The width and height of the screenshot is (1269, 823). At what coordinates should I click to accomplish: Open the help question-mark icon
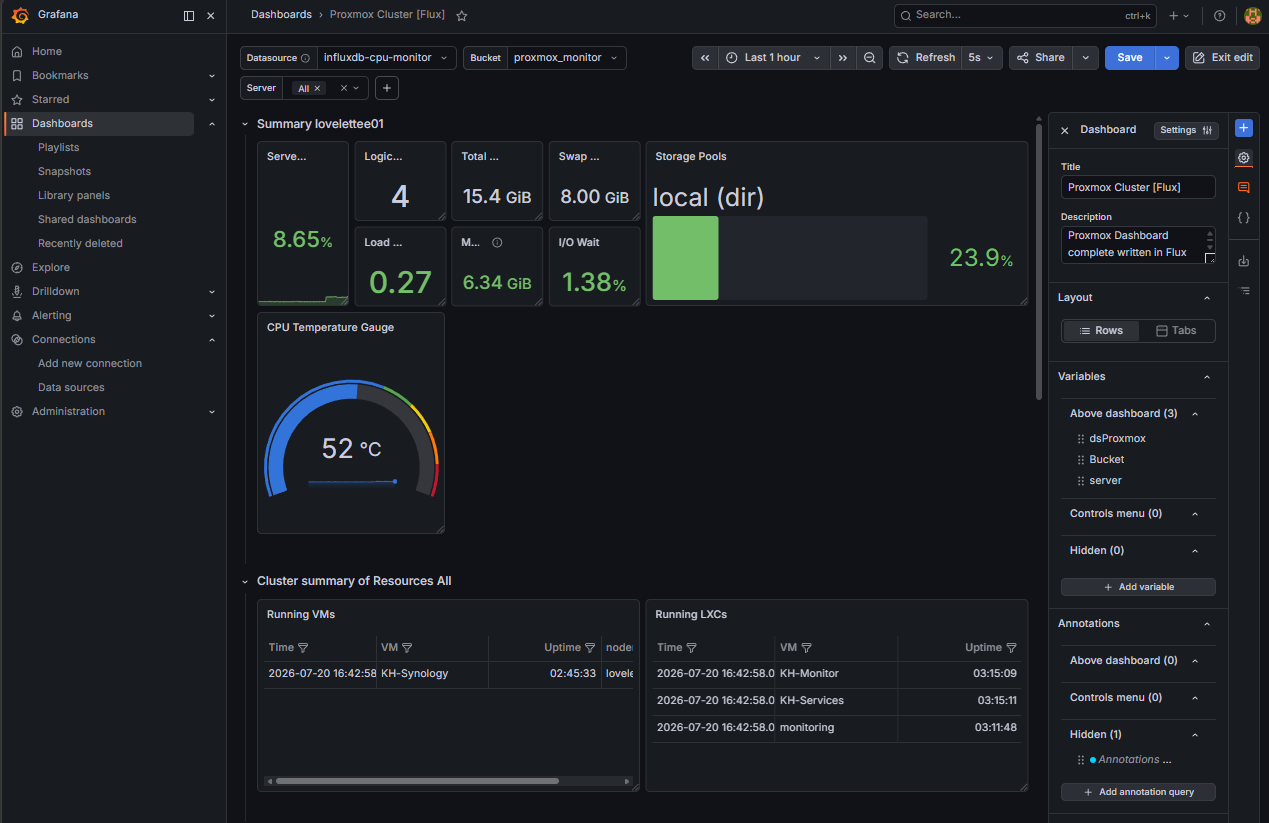1219,16
